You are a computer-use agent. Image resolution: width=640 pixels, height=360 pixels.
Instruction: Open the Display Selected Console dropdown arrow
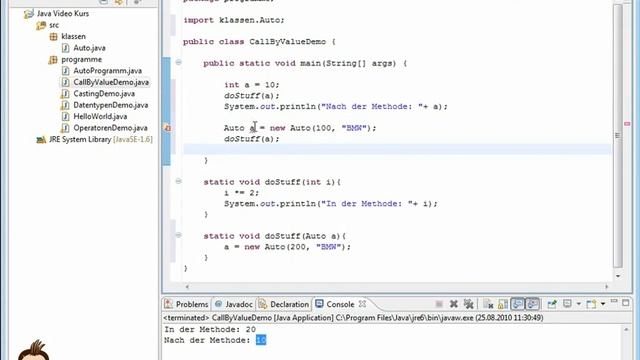pyautogui.click(x=578, y=304)
